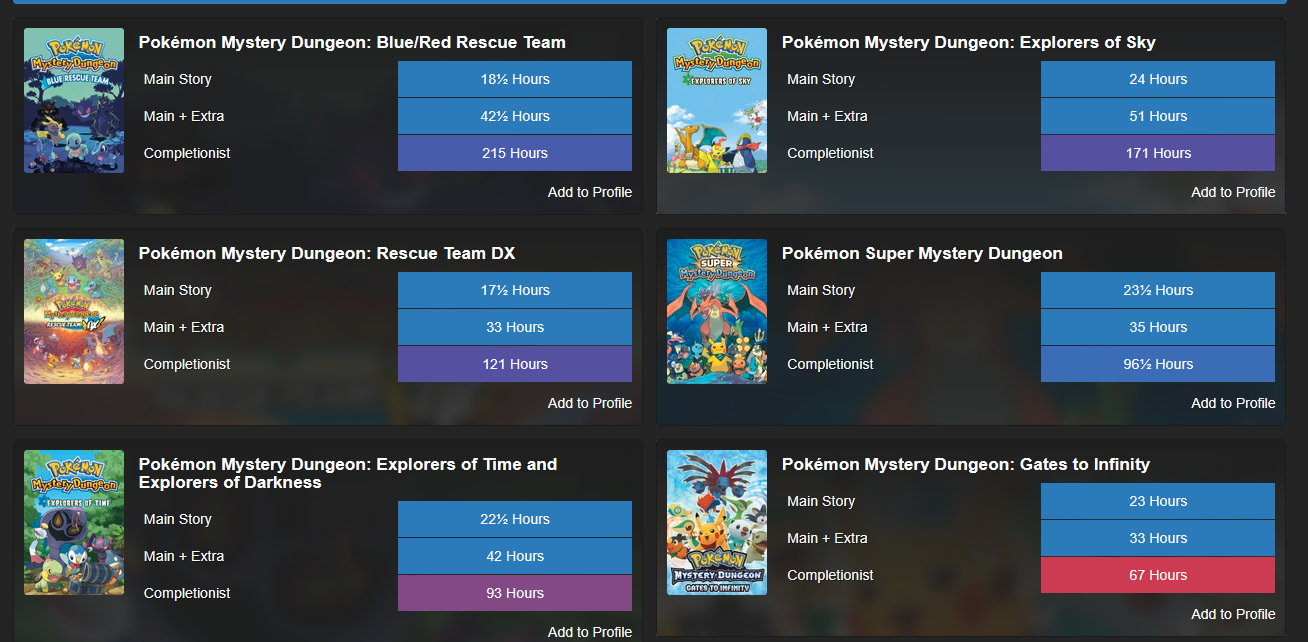Add Explorers of Time to Profile
This screenshot has height=642, width=1308.
click(x=590, y=632)
